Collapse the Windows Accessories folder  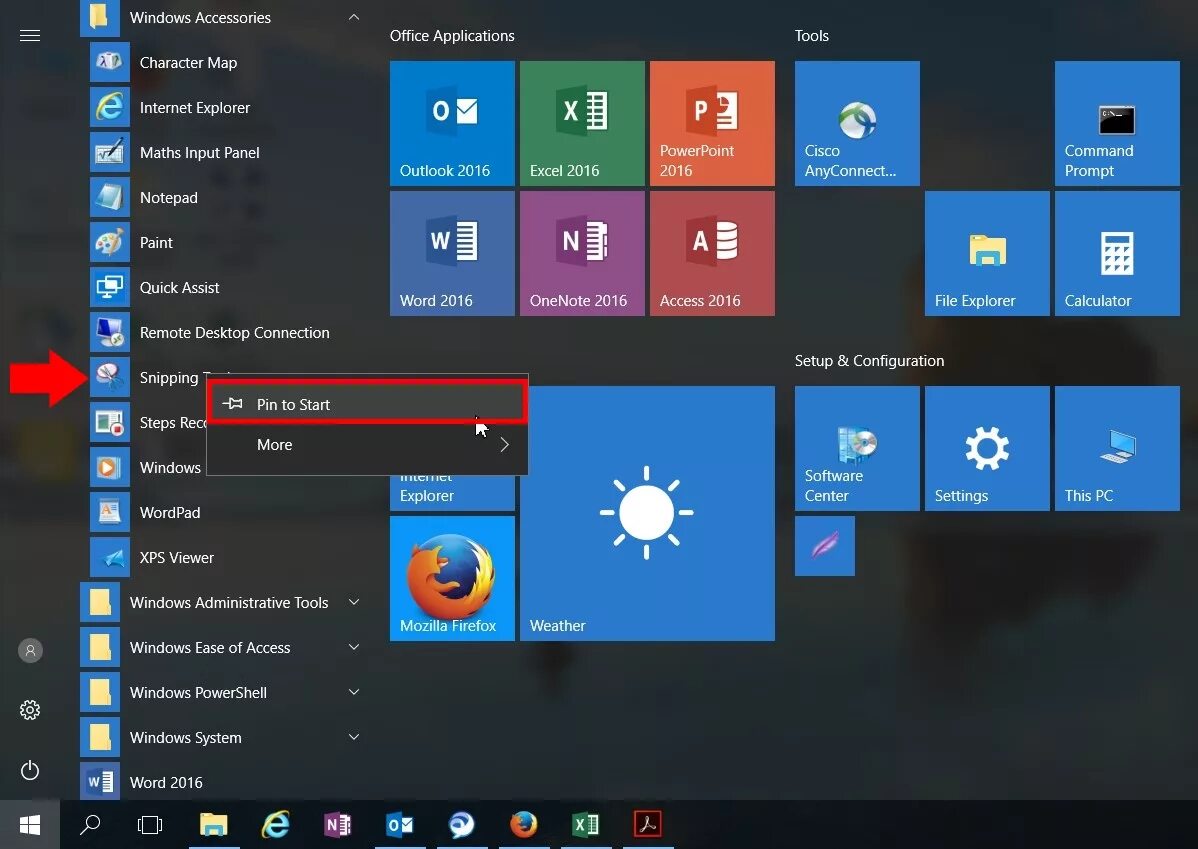coord(354,17)
